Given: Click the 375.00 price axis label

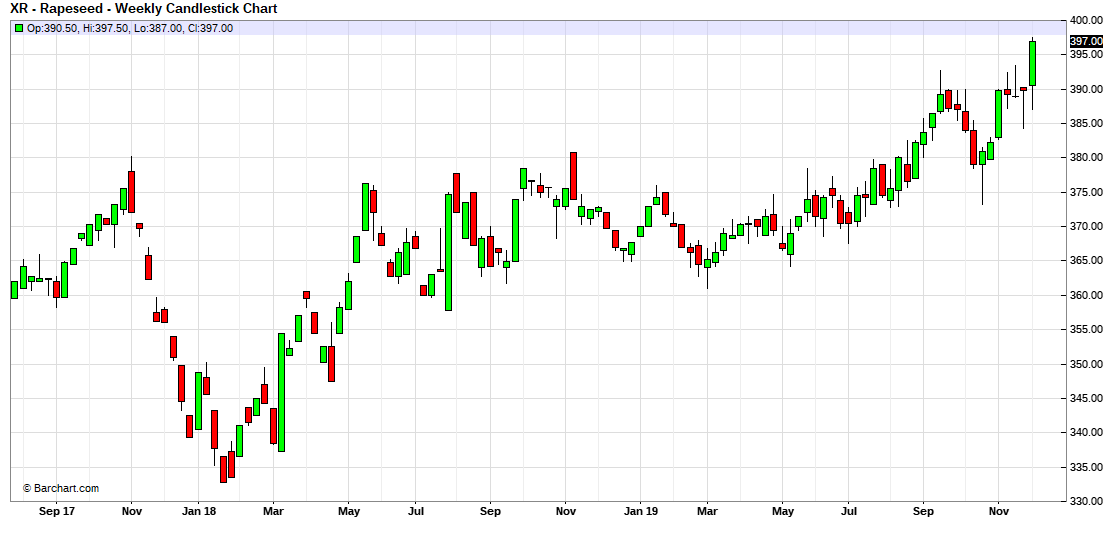Looking at the screenshot, I should pyautogui.click(x=1086, y=192).
